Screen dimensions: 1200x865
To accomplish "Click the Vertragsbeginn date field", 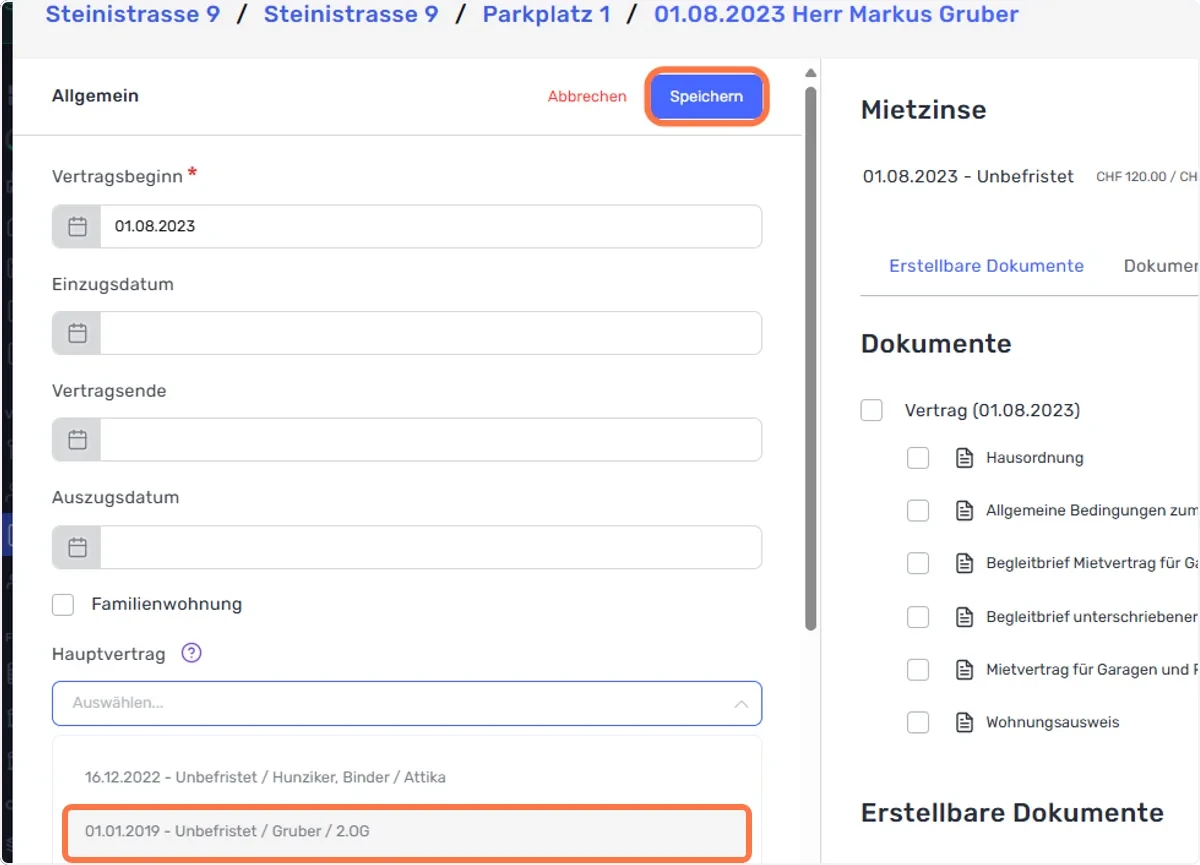I will pos(431,227).
